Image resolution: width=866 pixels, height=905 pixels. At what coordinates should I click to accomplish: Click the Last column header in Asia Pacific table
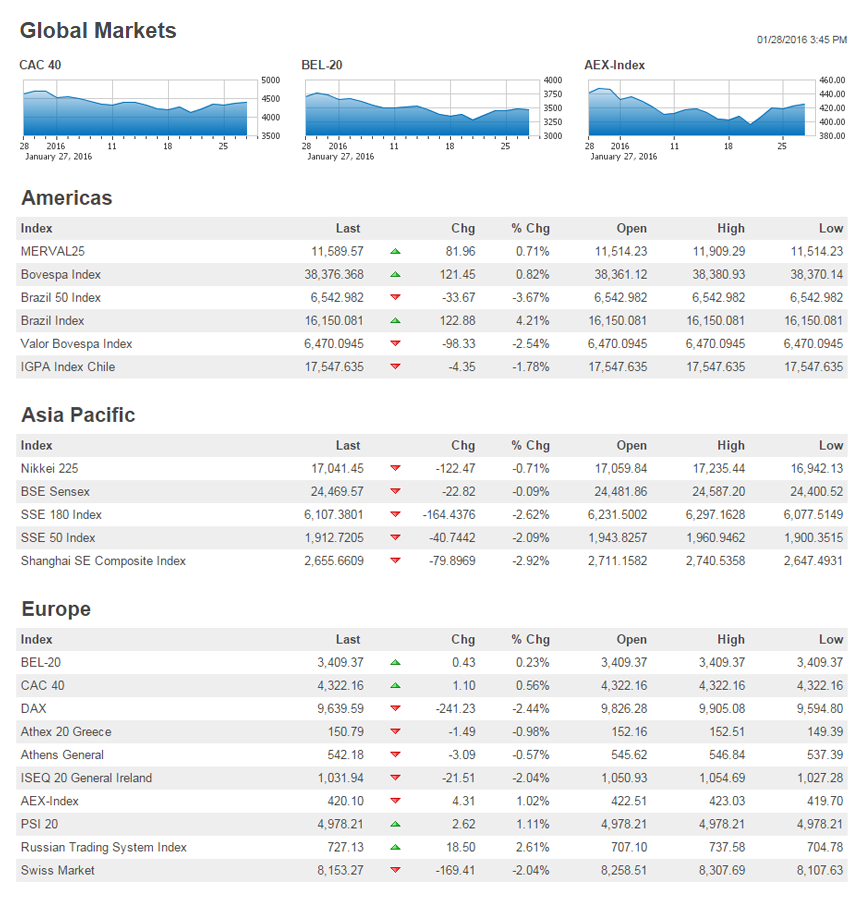coord(348,446)
